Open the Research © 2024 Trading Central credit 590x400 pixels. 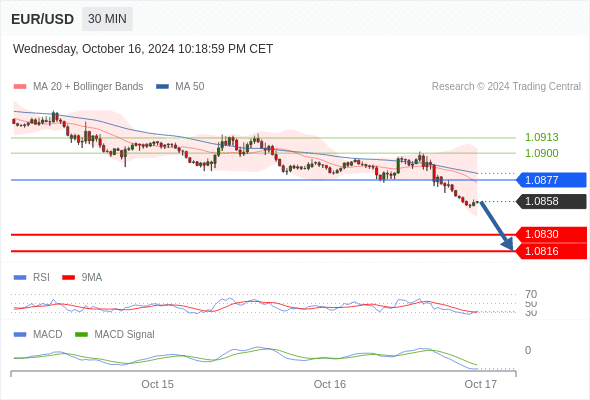506,87
